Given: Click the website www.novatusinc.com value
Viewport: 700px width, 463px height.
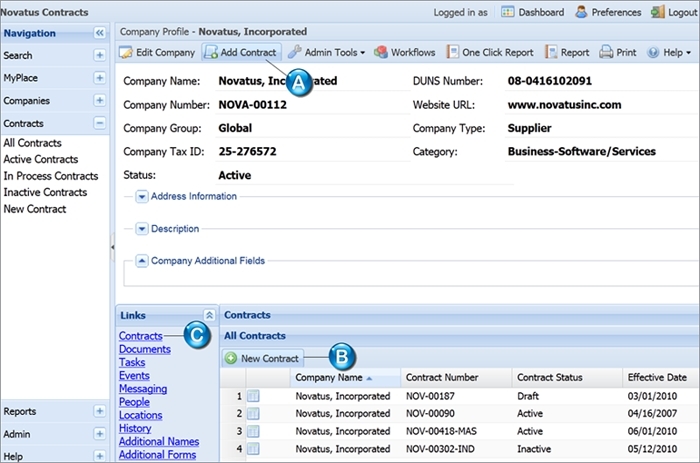Looking at the screenshot, I should 564,104.
